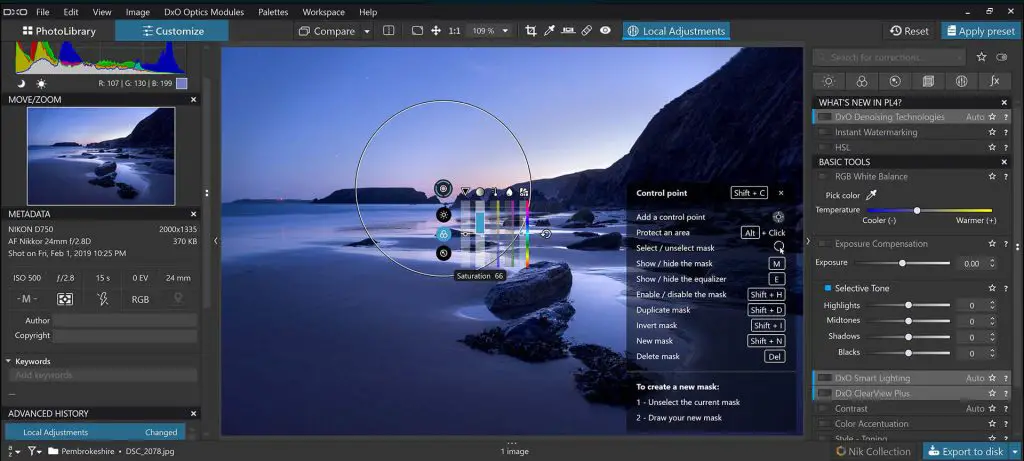Screen dimensions: 1024x461
Task: Open the DxO Optics Modules menu
Action: pyautogui.click(x=204, y=12)
